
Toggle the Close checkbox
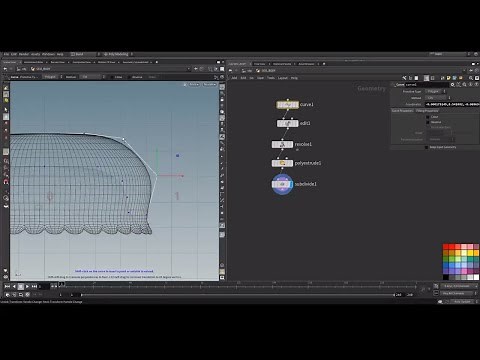click(x=428, y=117)
